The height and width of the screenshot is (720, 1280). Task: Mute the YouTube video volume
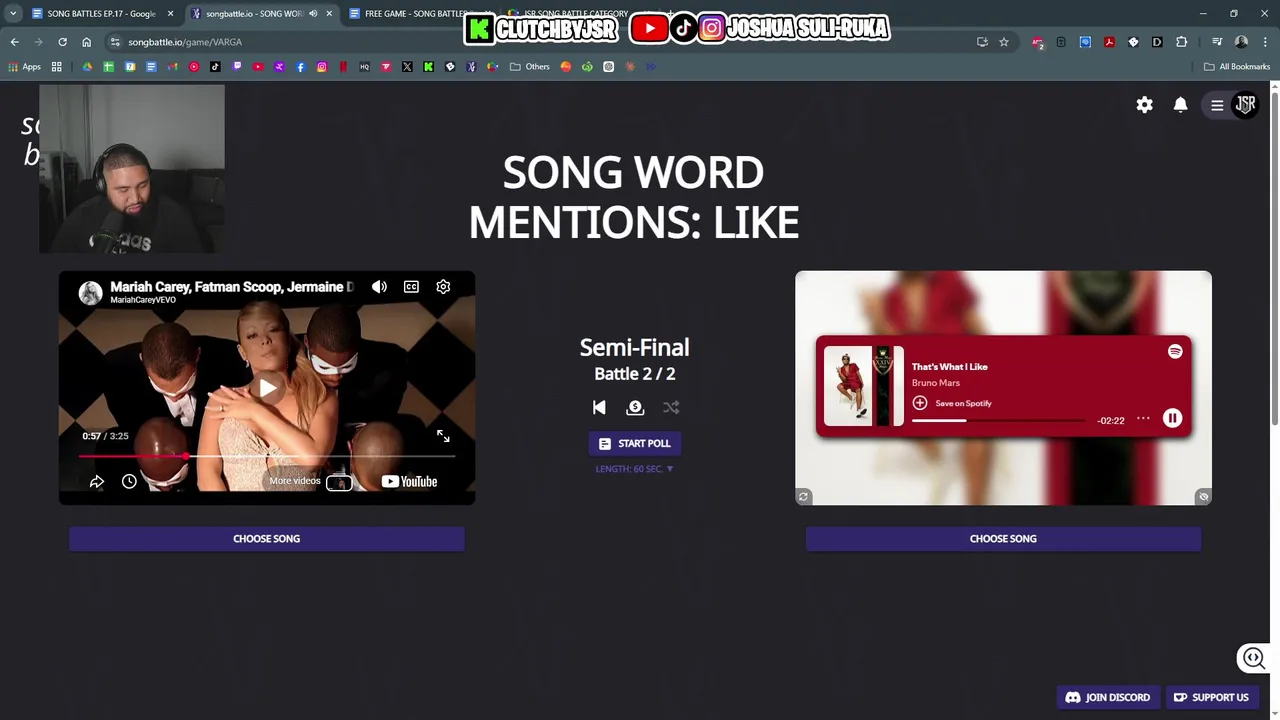(x=379, y=287)
